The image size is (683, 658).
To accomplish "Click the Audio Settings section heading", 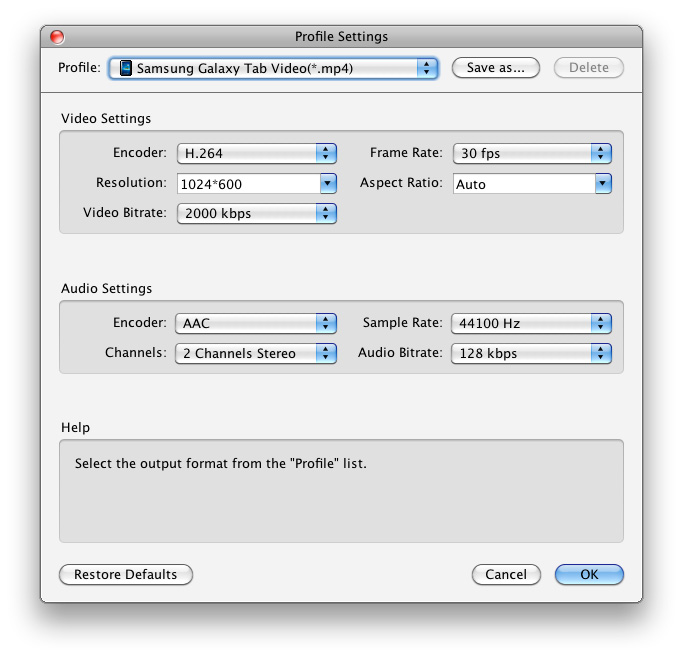I will coord(106,288).
